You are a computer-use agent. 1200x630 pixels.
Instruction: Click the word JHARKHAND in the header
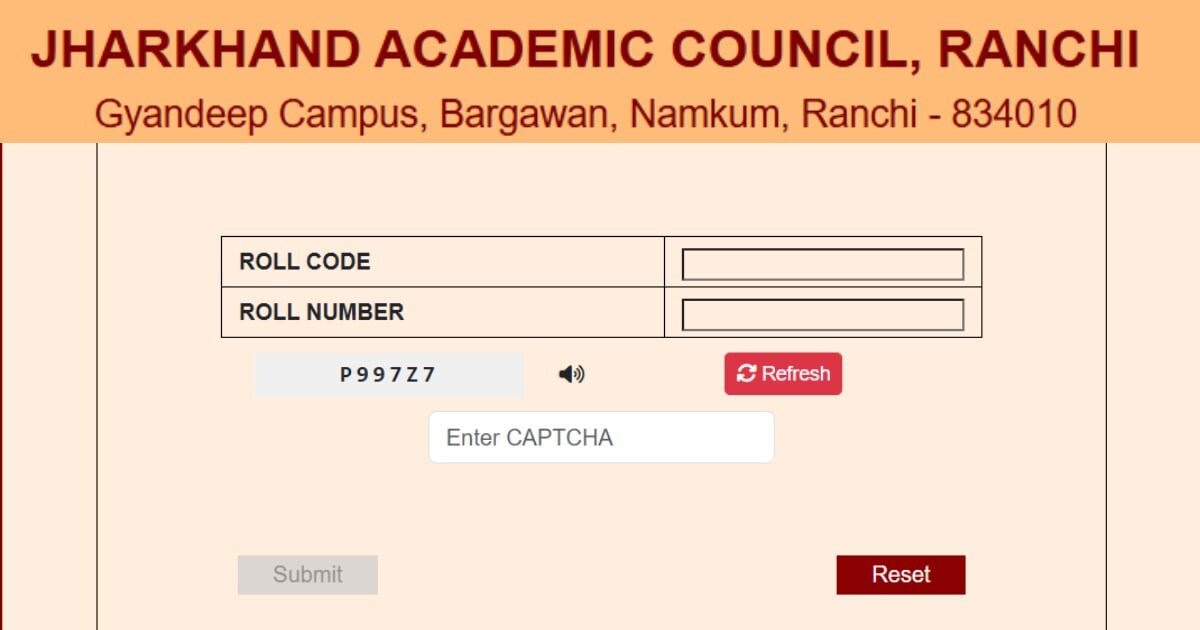[195, 51]
